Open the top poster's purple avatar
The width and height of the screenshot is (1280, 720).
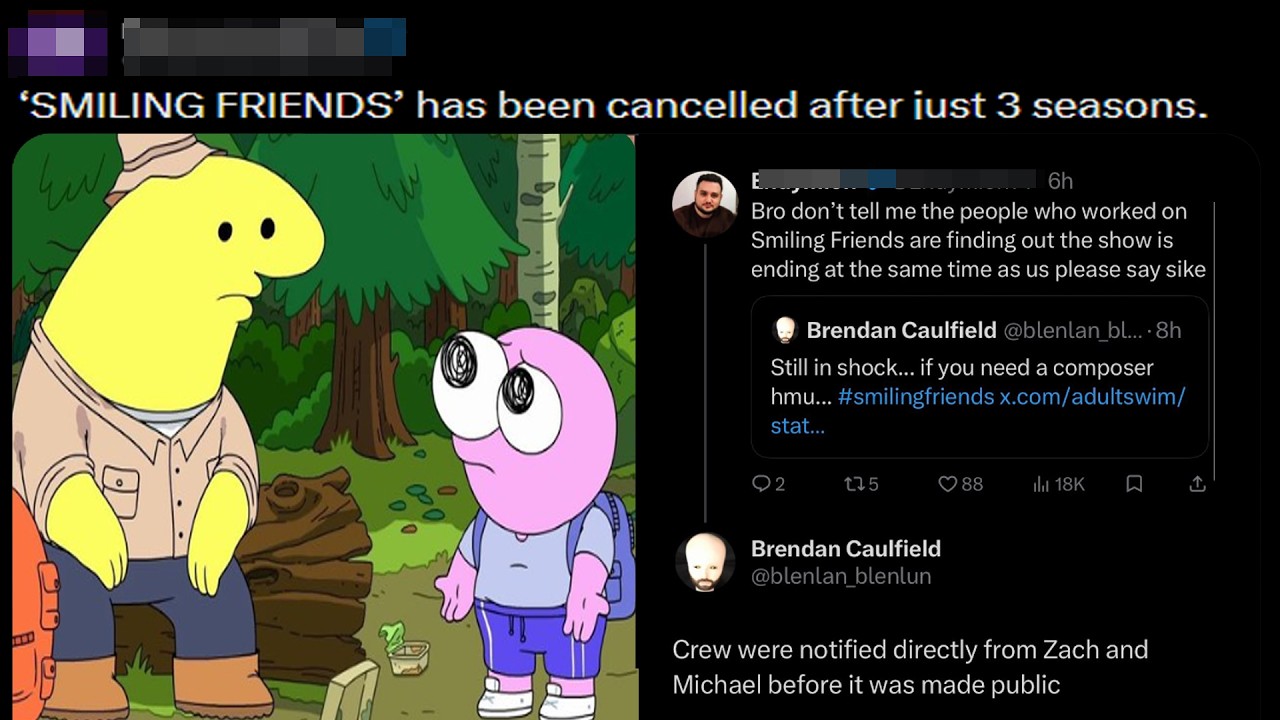57,43
